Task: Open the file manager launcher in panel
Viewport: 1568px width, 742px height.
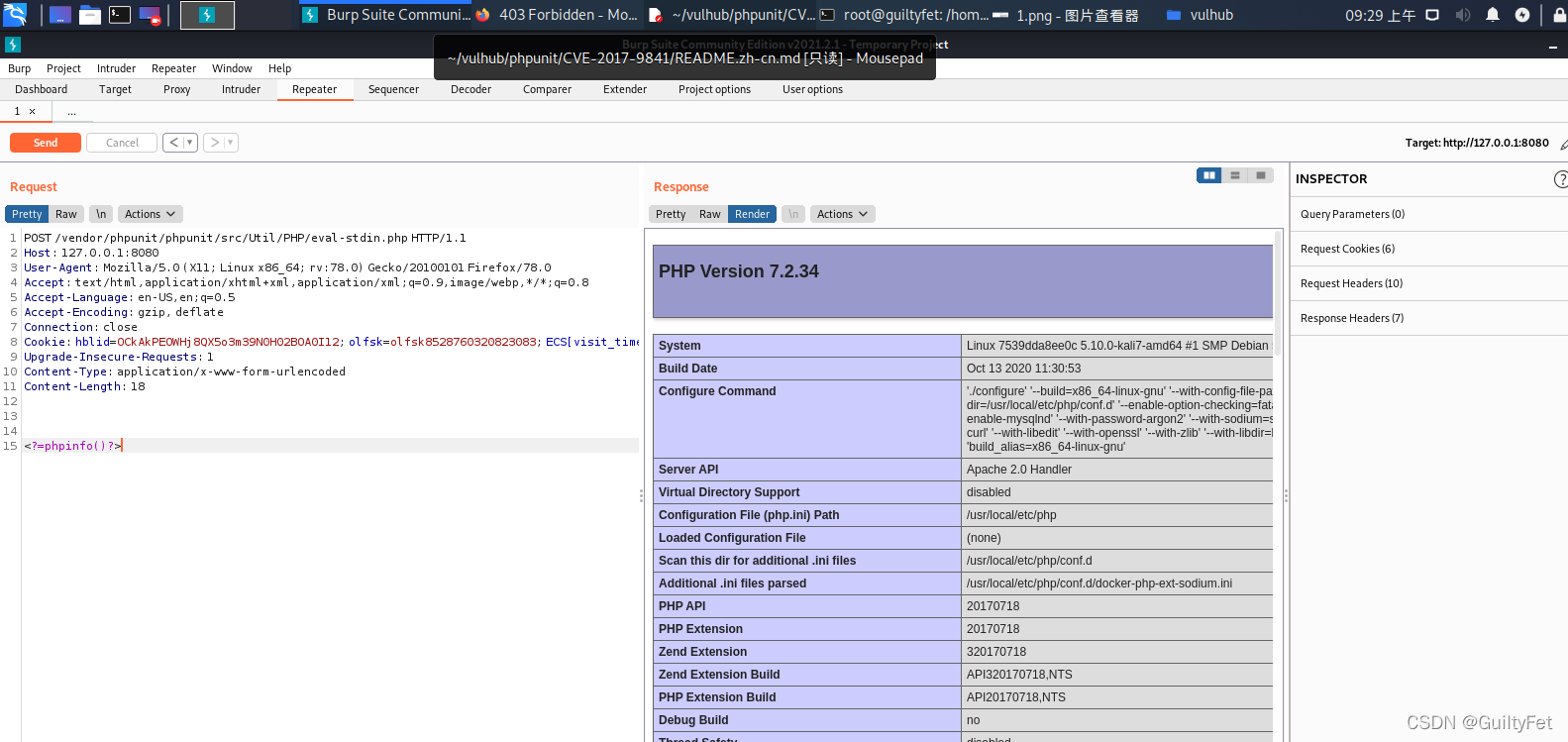Action: pyautogui.click(x=90, y=15)
